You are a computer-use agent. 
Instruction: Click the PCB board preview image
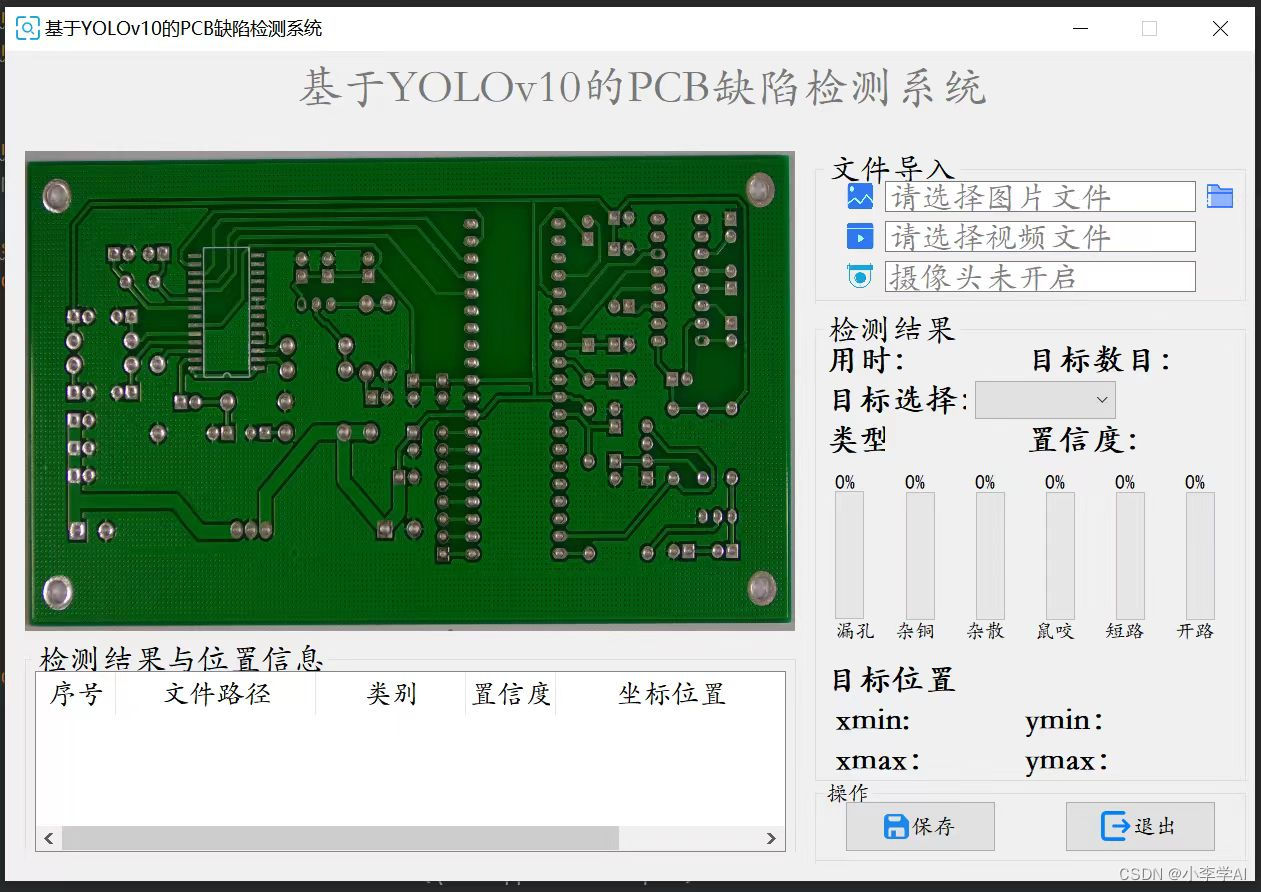tap(410, 390)
